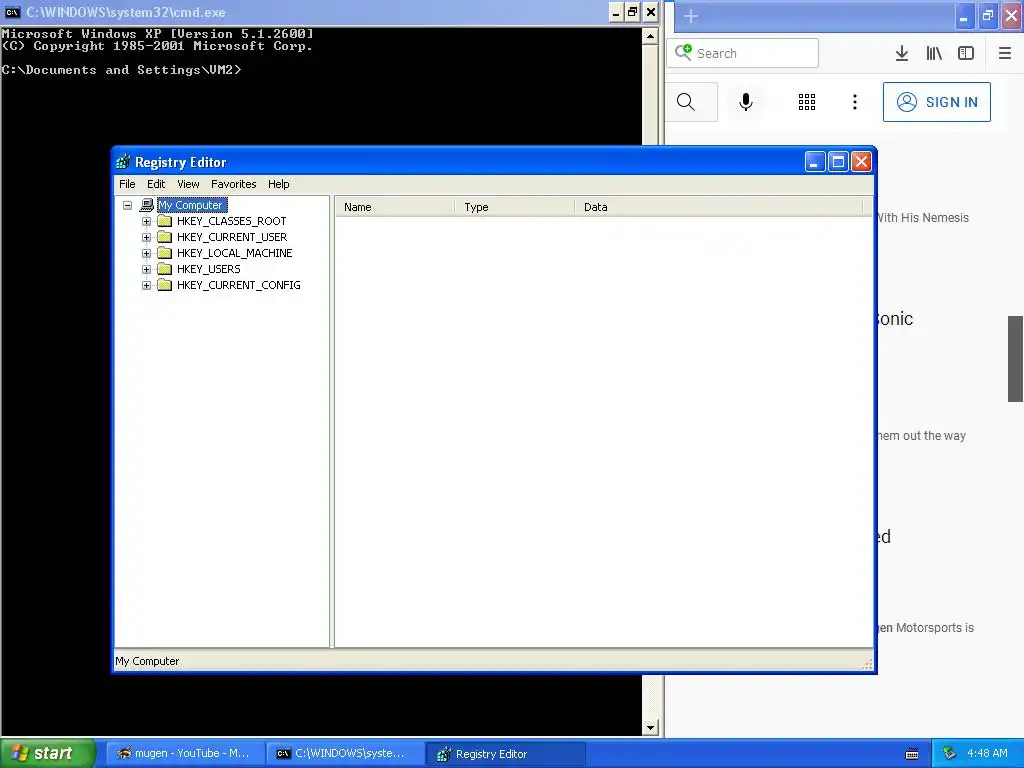Screen dimensions: 1024x768
Task: Click the browser Search field
Action: [x=743, y=53]
